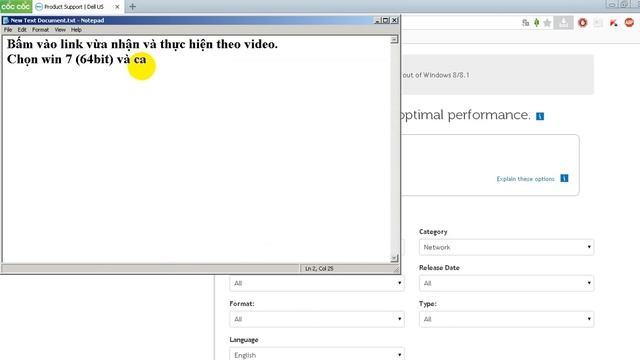Viewport: 640px width, 360px height.
Task: Click the word '(64bit)' in Notepad
Action: click(x=94, y=59)
